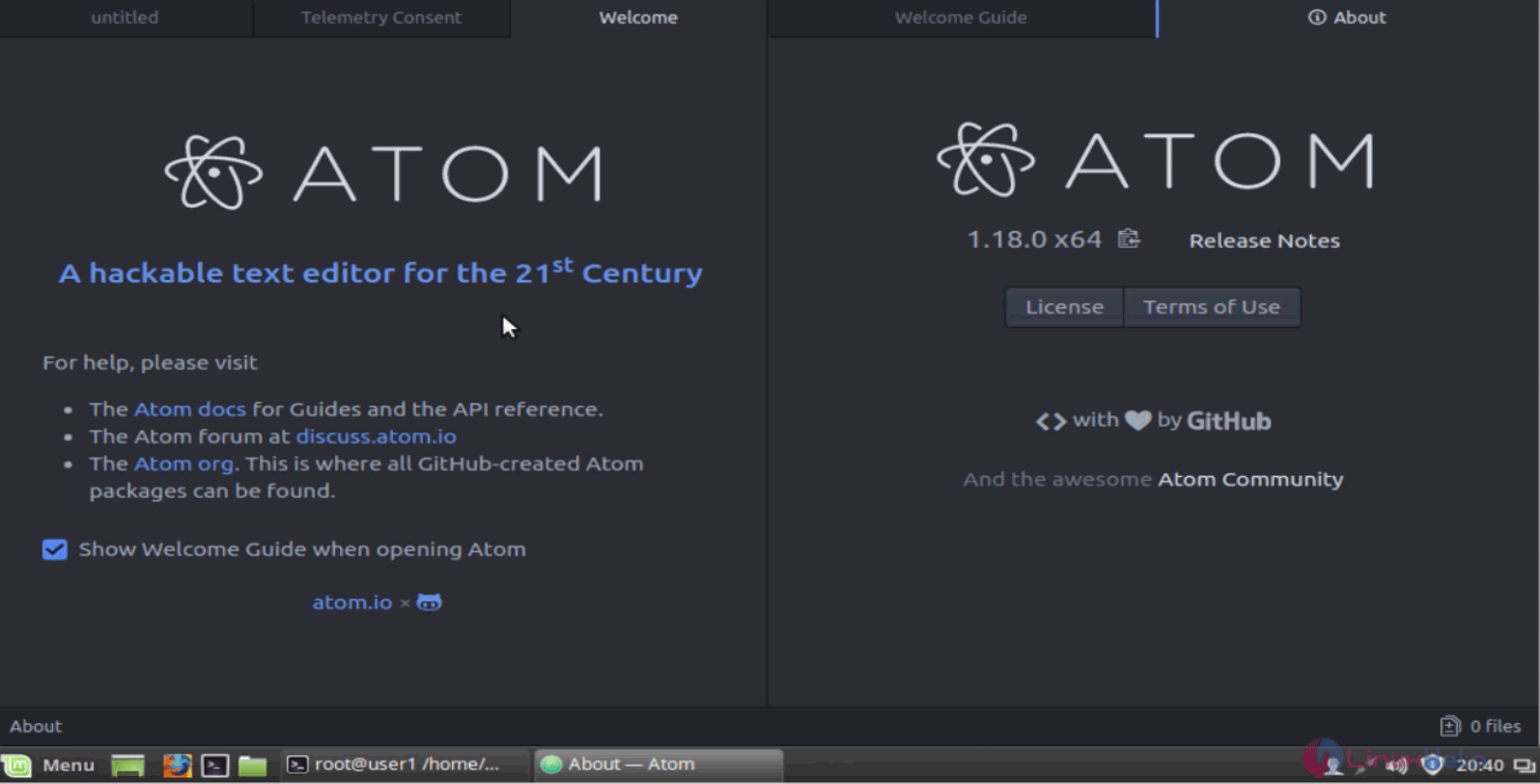Click the heart icon in About pane
This screenshot has width=1540, height=784.
tap(1138, 421)
